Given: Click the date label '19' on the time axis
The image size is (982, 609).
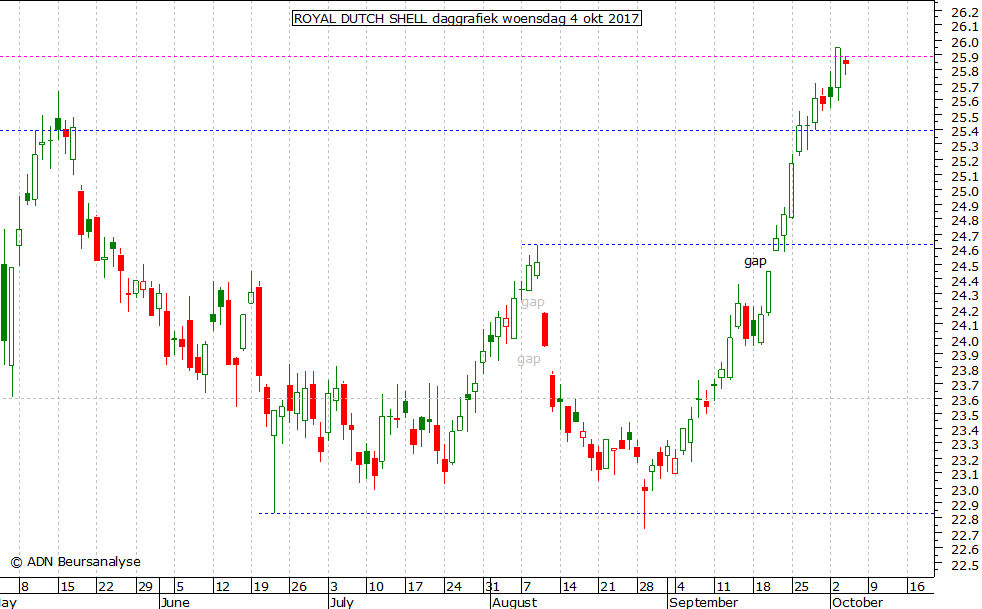Looking at the screenshot, I should (x=261, y=586).
